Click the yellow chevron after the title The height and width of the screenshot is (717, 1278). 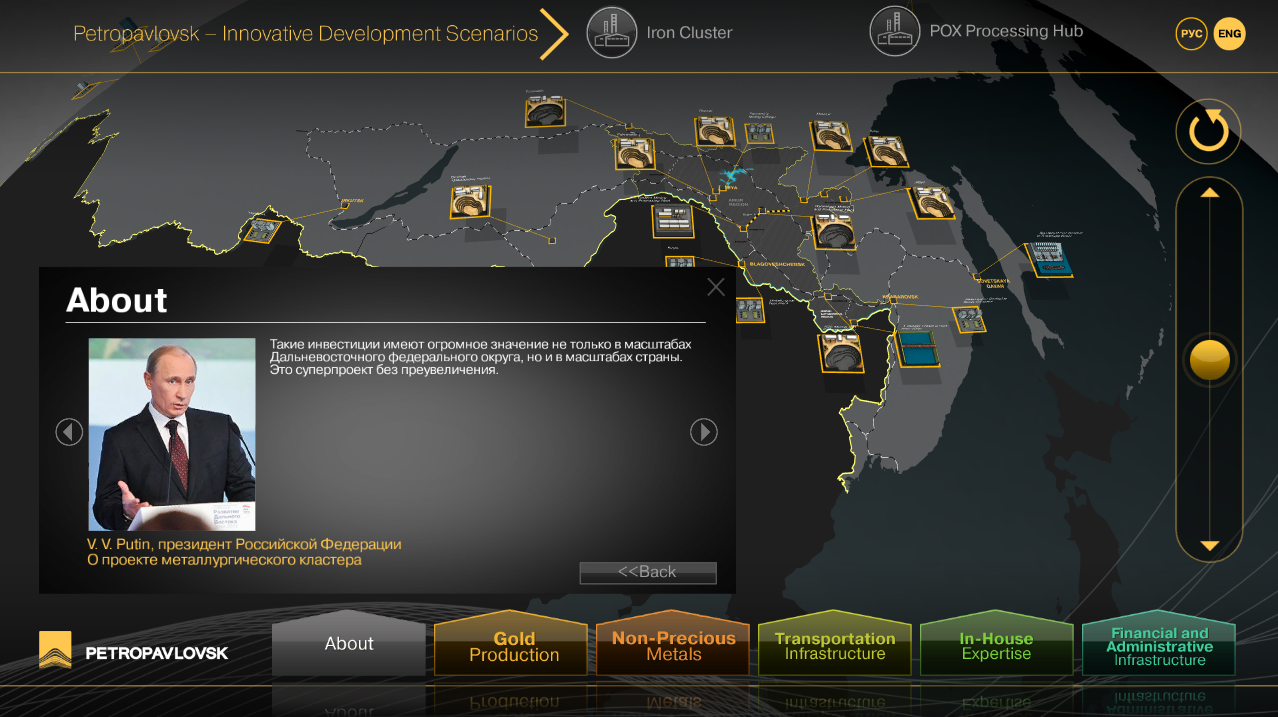(x=555, y=33)
